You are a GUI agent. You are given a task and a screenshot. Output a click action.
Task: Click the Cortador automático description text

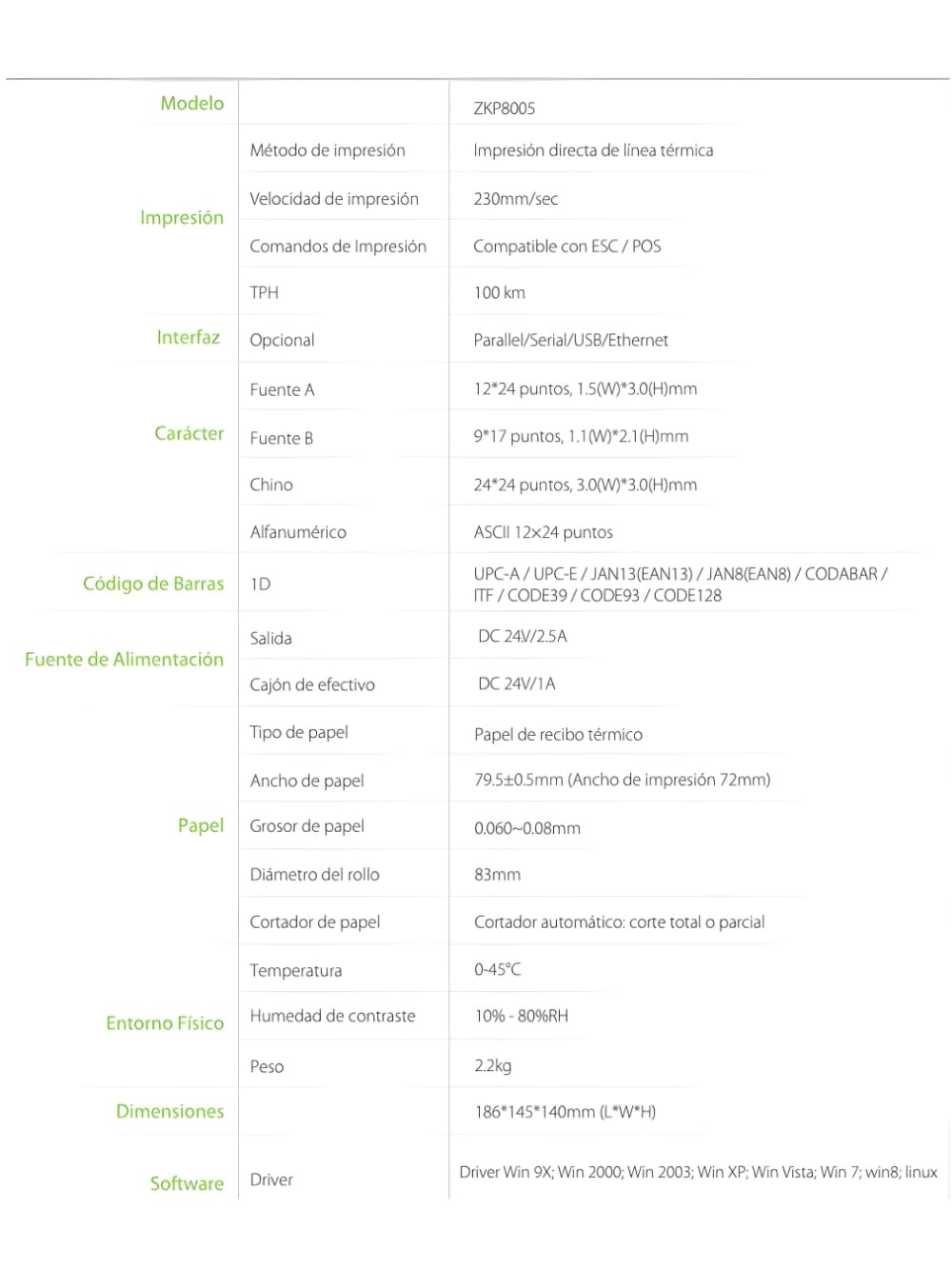(619, 922)
